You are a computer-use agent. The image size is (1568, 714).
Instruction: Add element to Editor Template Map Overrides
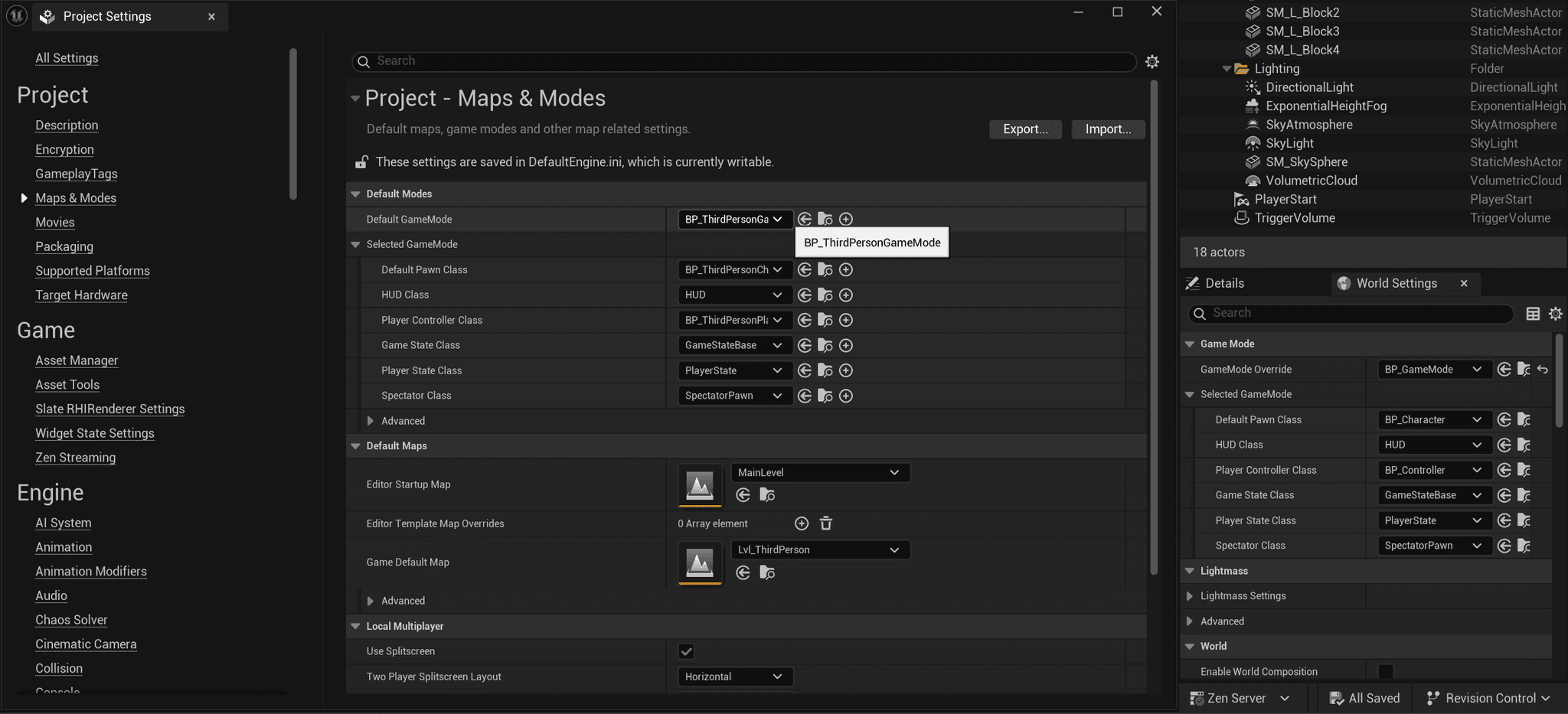(801, 523)
